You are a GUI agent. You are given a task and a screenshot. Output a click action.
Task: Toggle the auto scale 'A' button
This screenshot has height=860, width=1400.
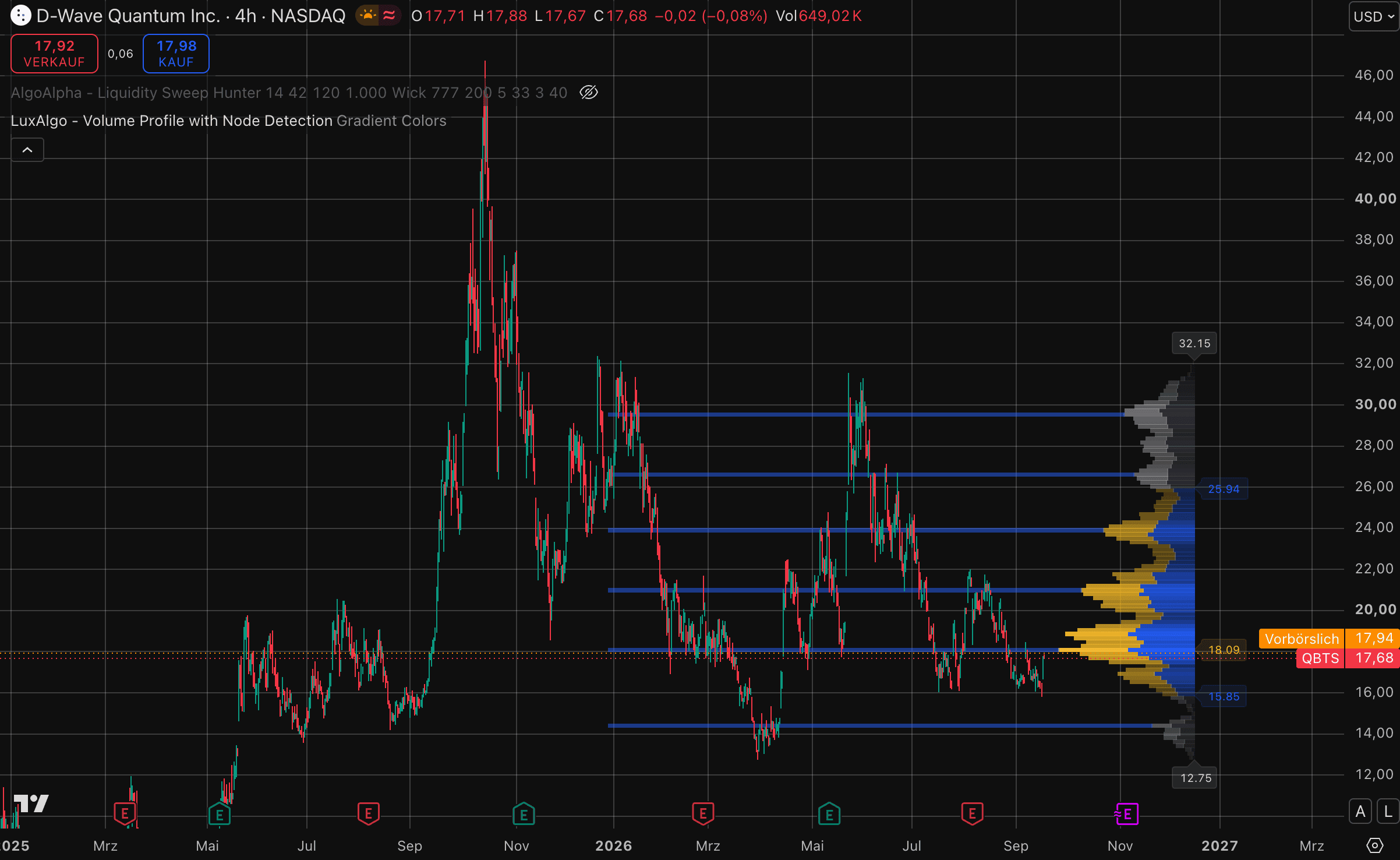pos(1360,812)
